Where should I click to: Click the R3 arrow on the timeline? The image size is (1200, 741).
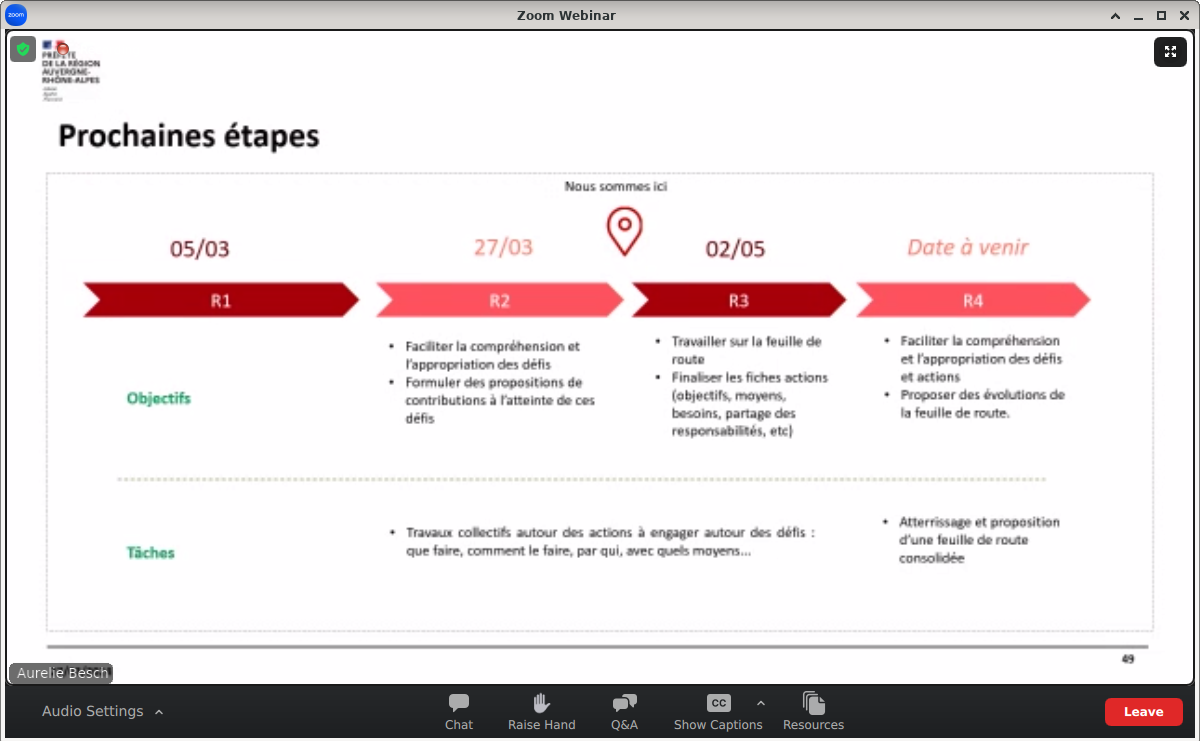[x=739, y=300]
